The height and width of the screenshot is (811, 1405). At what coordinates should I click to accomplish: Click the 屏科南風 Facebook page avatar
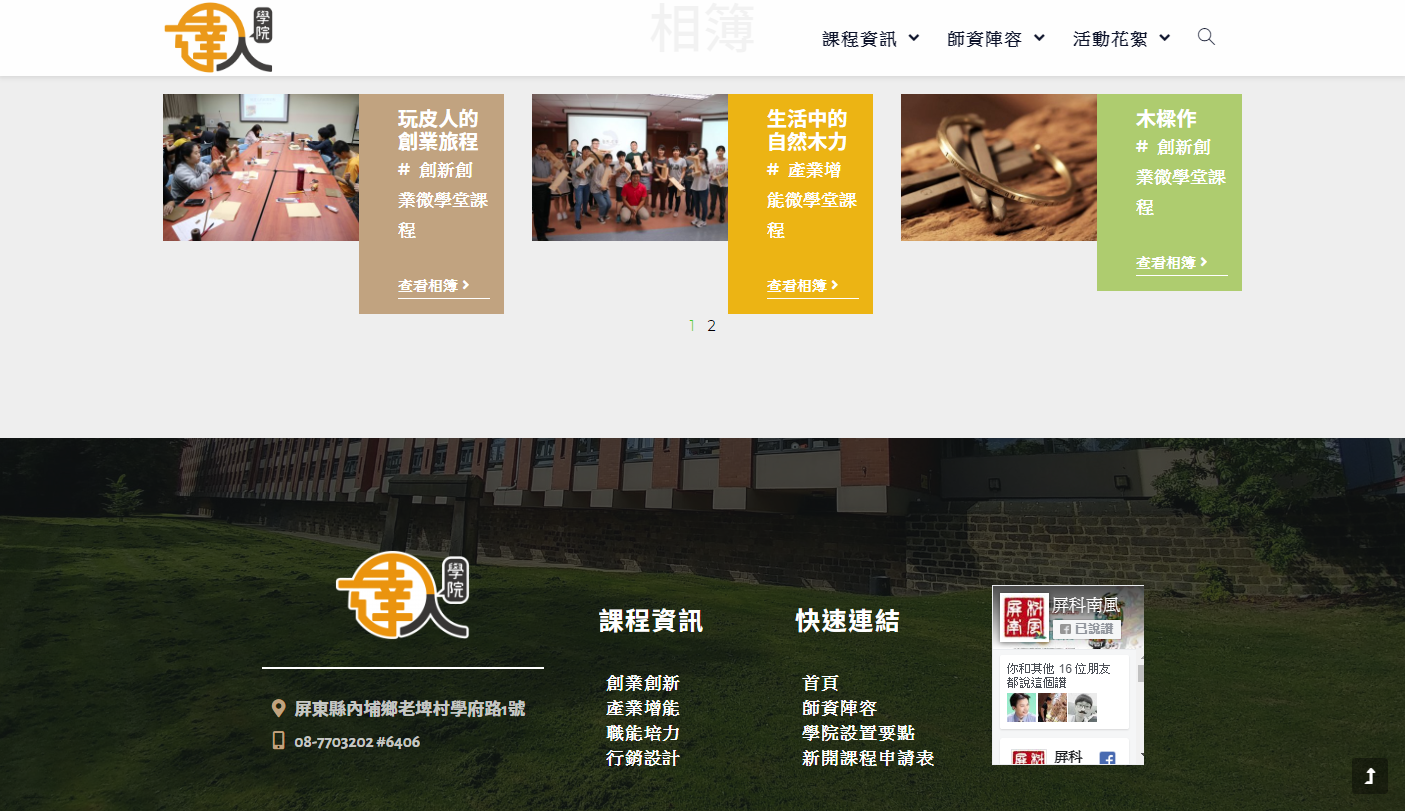(x=1024, y=618)
